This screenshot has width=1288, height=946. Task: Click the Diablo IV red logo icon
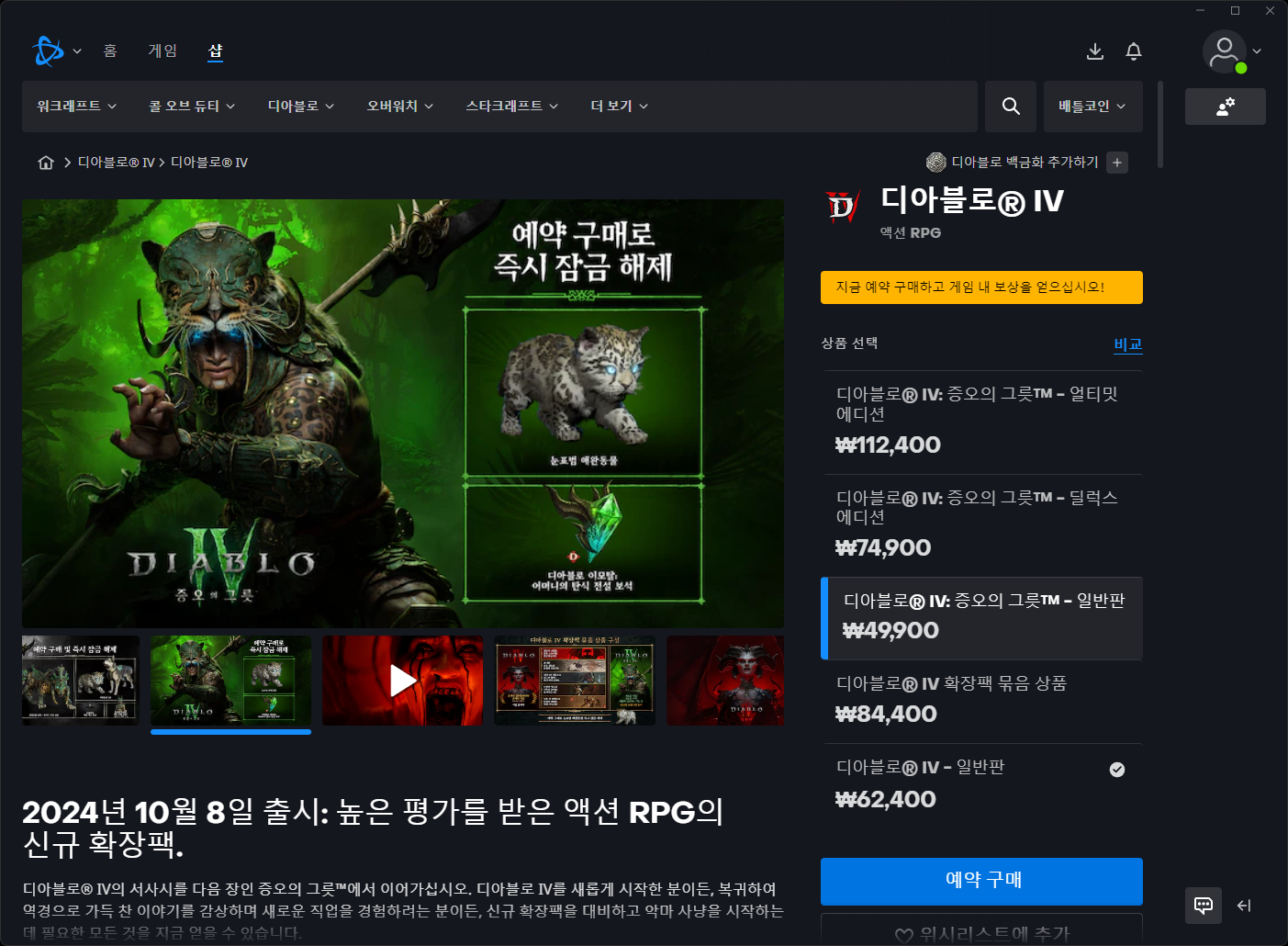(843, 207)
